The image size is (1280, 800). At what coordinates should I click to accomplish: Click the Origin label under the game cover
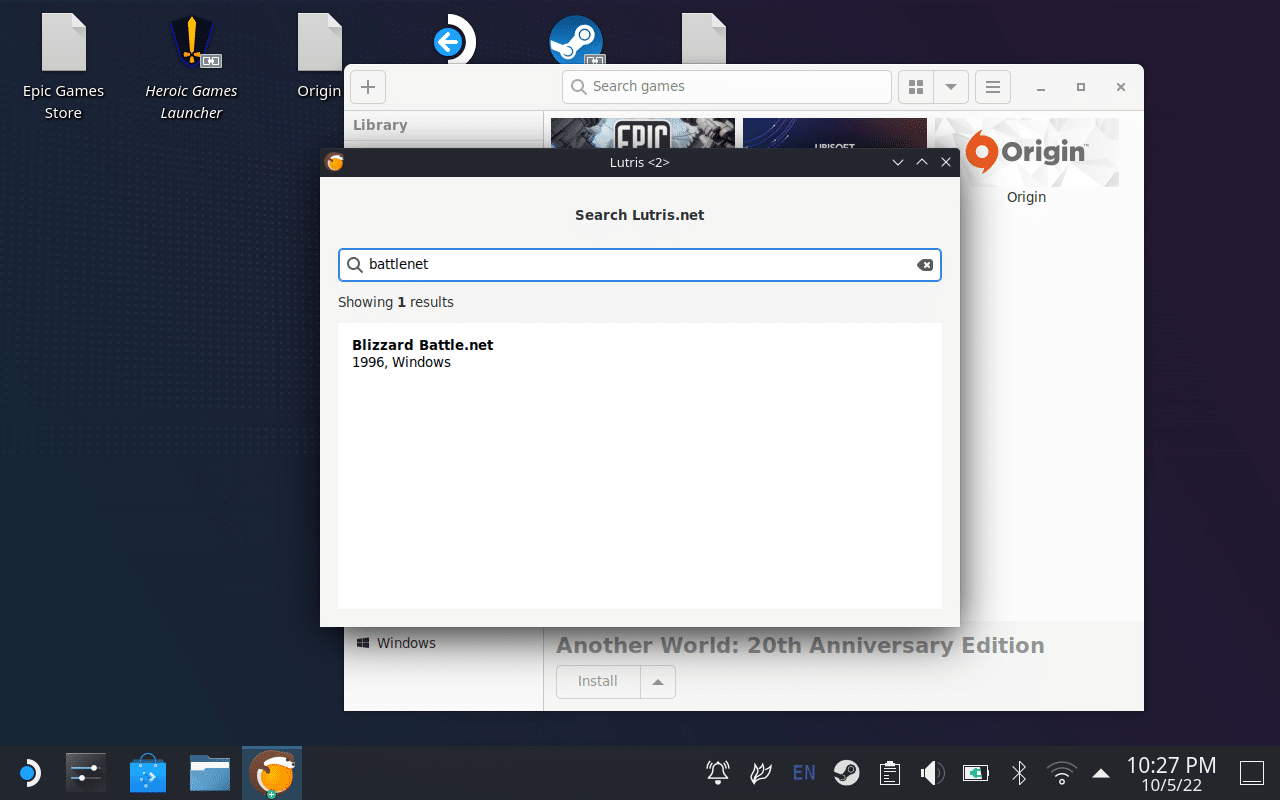1027,197
